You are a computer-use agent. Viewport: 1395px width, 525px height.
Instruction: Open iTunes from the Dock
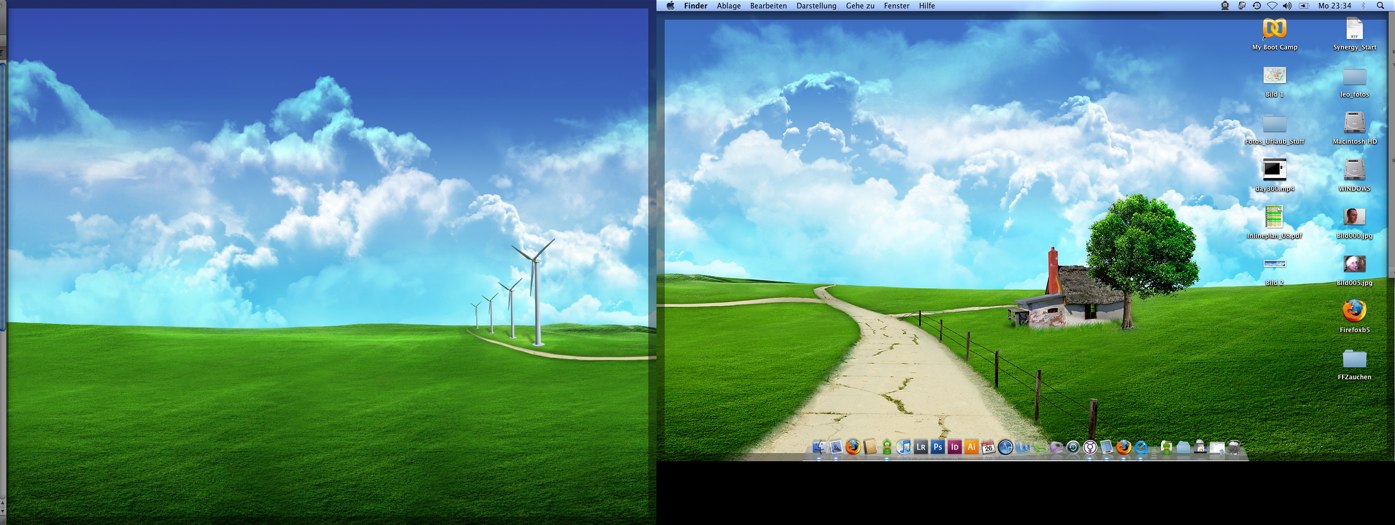tap(903, 447)
